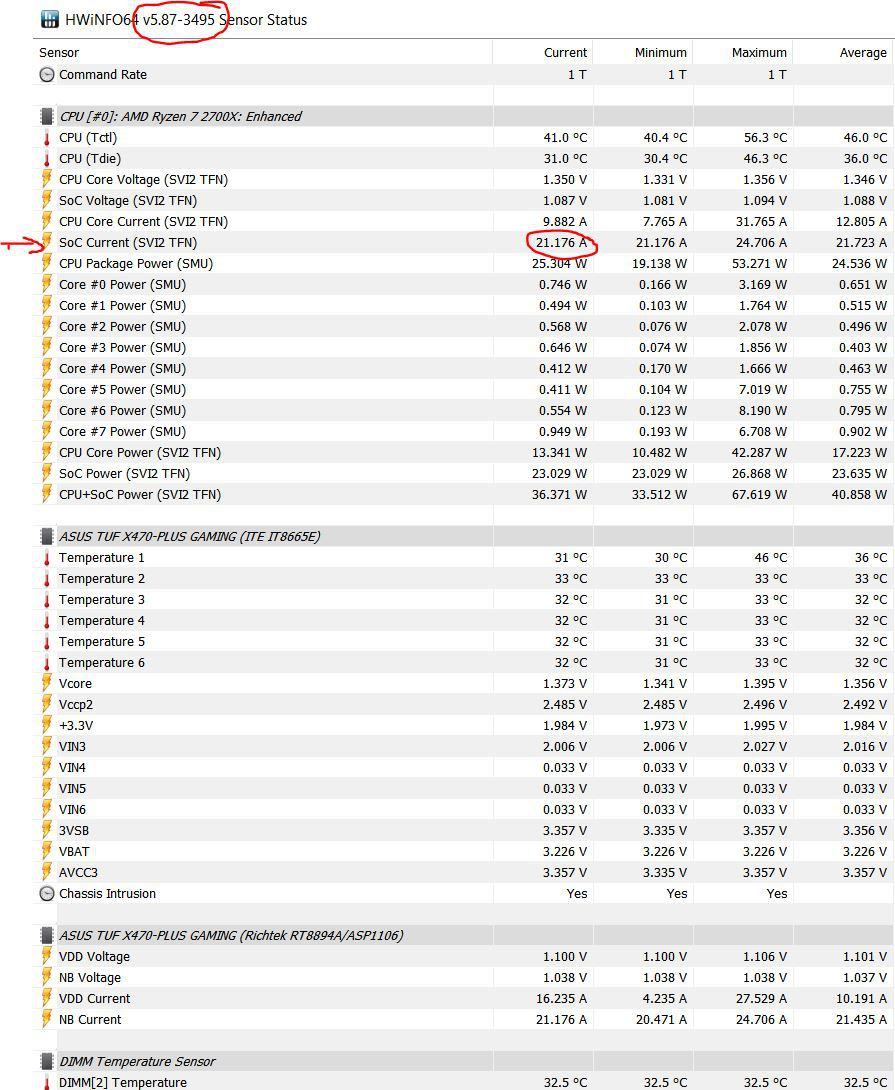Click the thermometer icon beside Temperature 4
This screenshot has height=1090, width=895.
47,621
